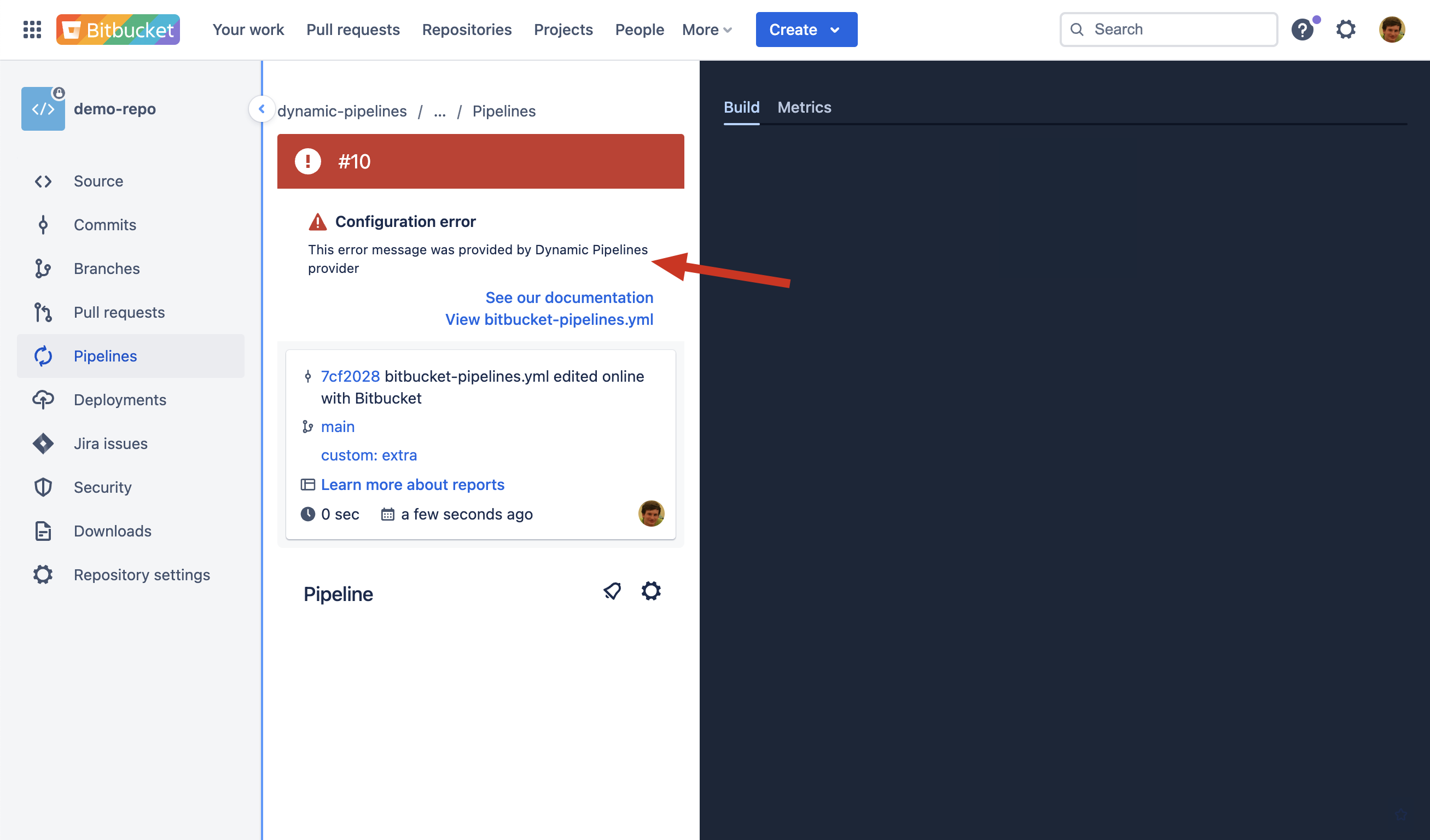1430x840 pixels.
Task: Open the help question mark icon
Action: 1303,30
